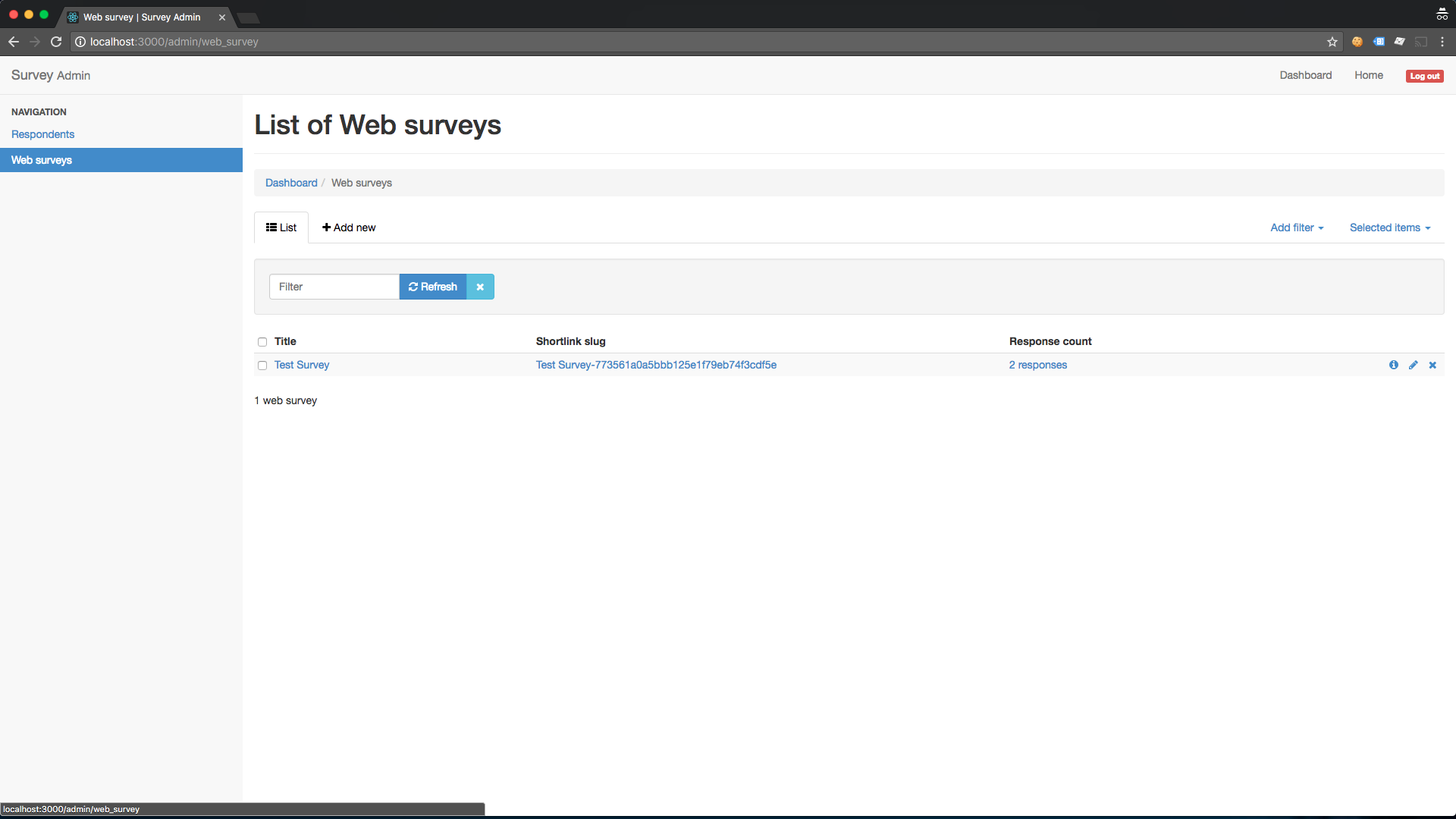1456x819 pixels.
Task: Sort by the Response count column header
Action: coord(1050,341)
